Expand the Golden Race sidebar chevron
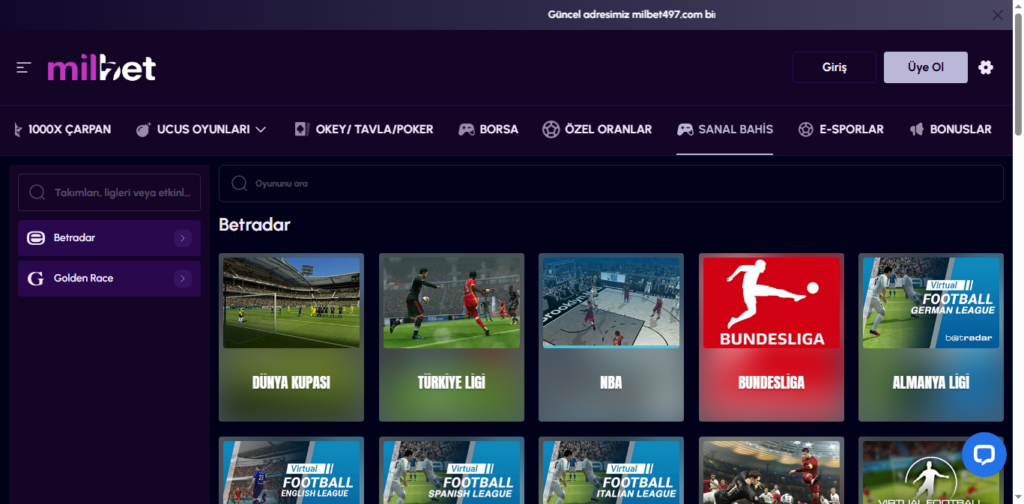The width and height of the screenshot is (1024, 504). click(182, 278)
